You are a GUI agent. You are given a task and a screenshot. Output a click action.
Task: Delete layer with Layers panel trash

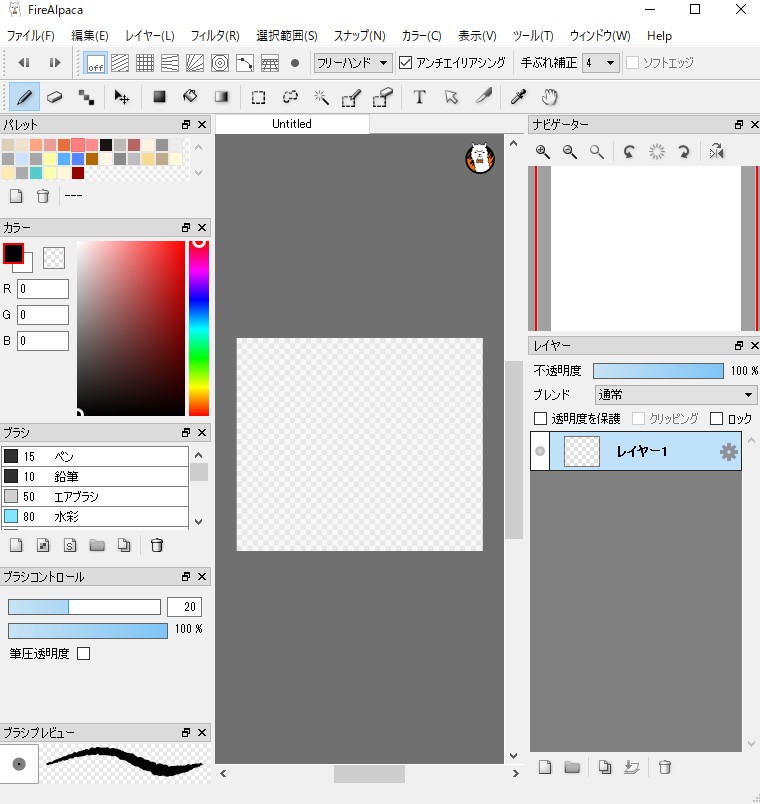point(665,767)
